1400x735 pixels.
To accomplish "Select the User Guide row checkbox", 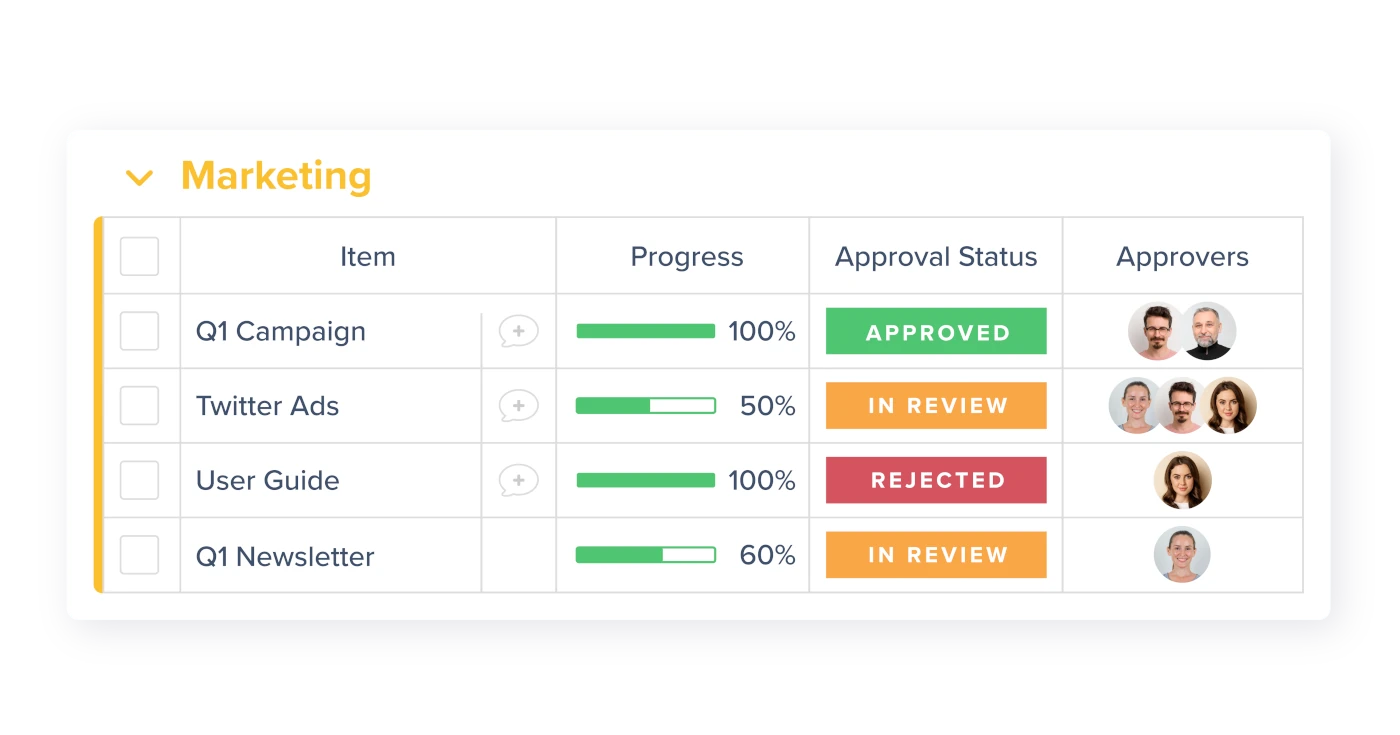I will 139,480.
